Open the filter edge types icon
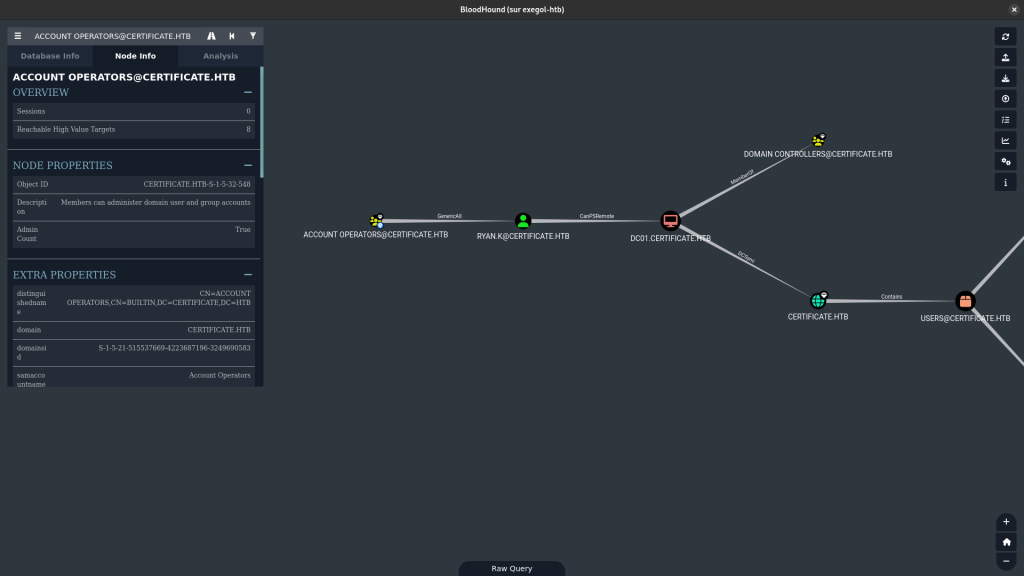The height and width of the screenshot is (576, 1024). (253, 36)
